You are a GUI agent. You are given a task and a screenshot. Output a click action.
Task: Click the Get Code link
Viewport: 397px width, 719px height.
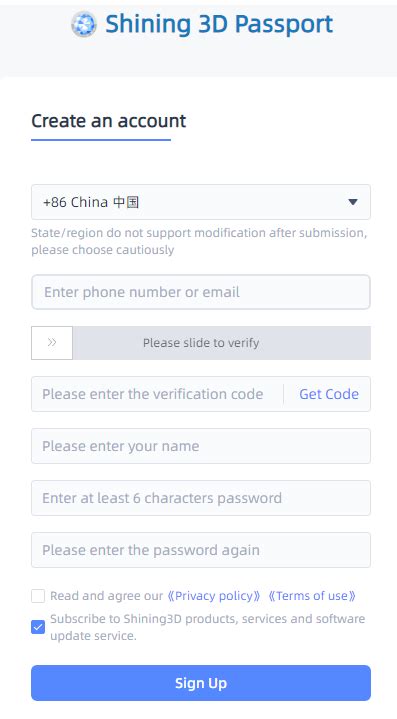(329, 394)
